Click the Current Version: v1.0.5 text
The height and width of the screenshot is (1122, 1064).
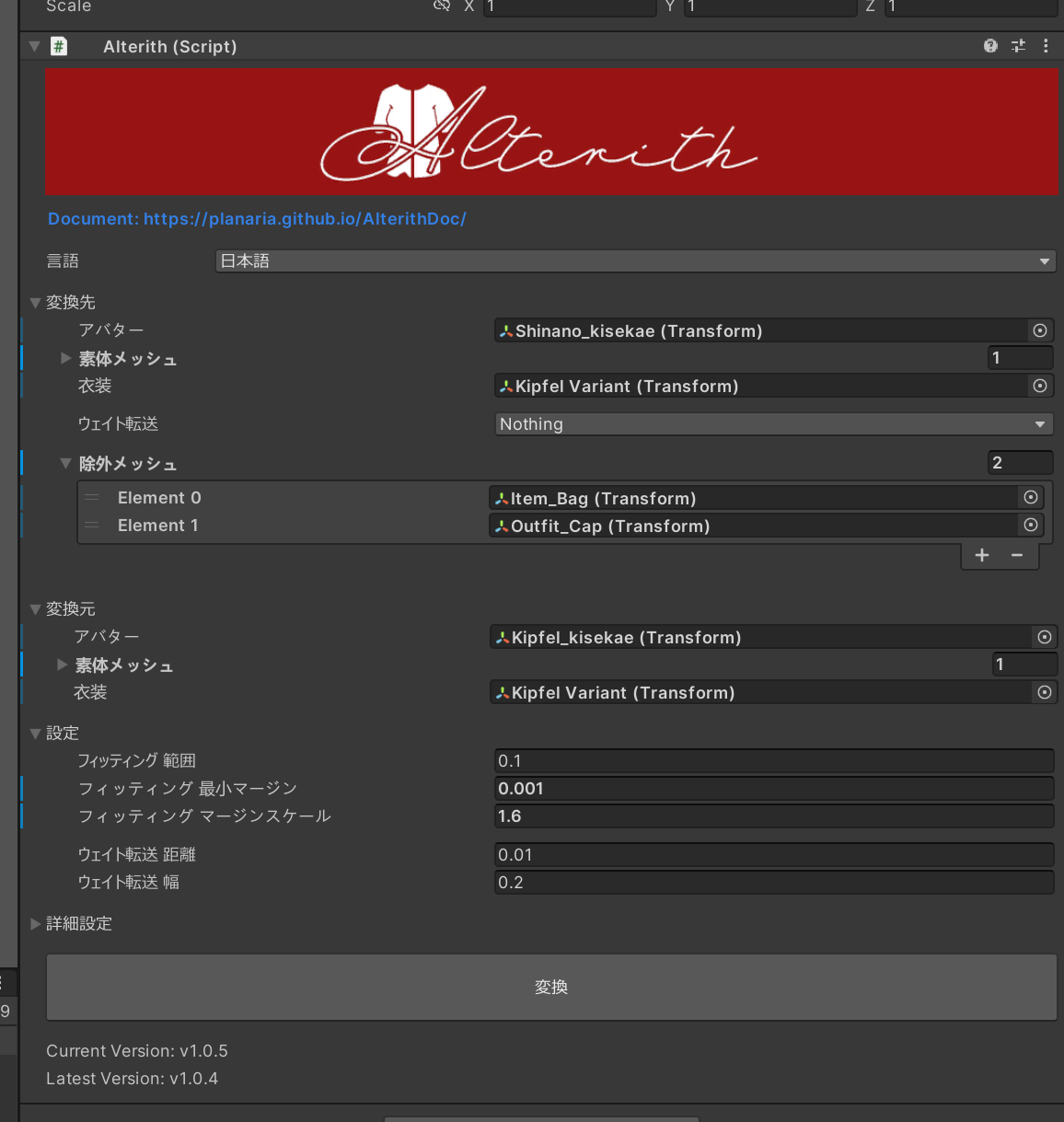click(137, 1051)
